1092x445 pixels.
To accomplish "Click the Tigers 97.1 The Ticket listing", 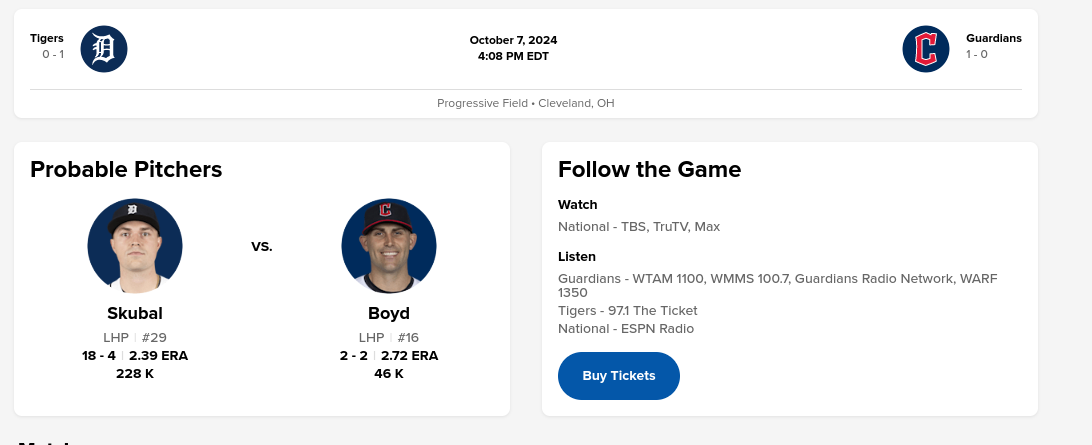I will pyautogui.click(x=627, y=311).
